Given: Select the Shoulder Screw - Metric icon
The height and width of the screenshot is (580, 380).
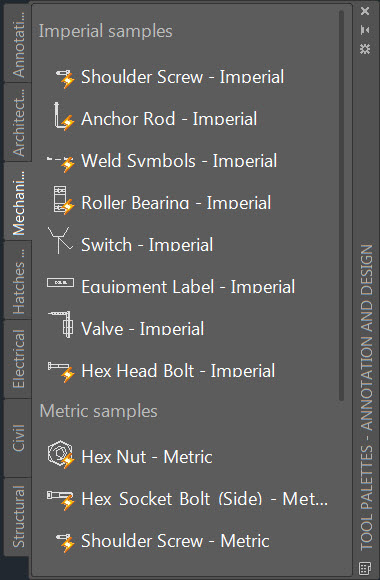Looking at the screenshot, I should tap(65, 542).
